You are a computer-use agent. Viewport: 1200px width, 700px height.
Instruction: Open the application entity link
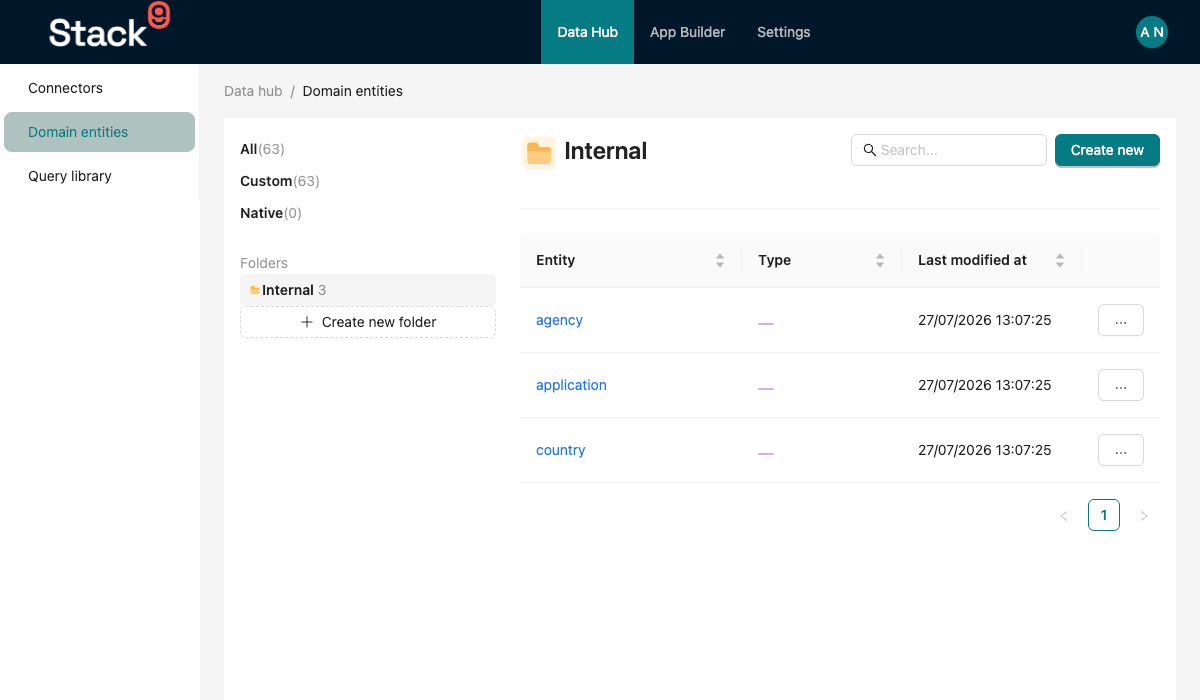pyautogui.click(x=571, y=385)
